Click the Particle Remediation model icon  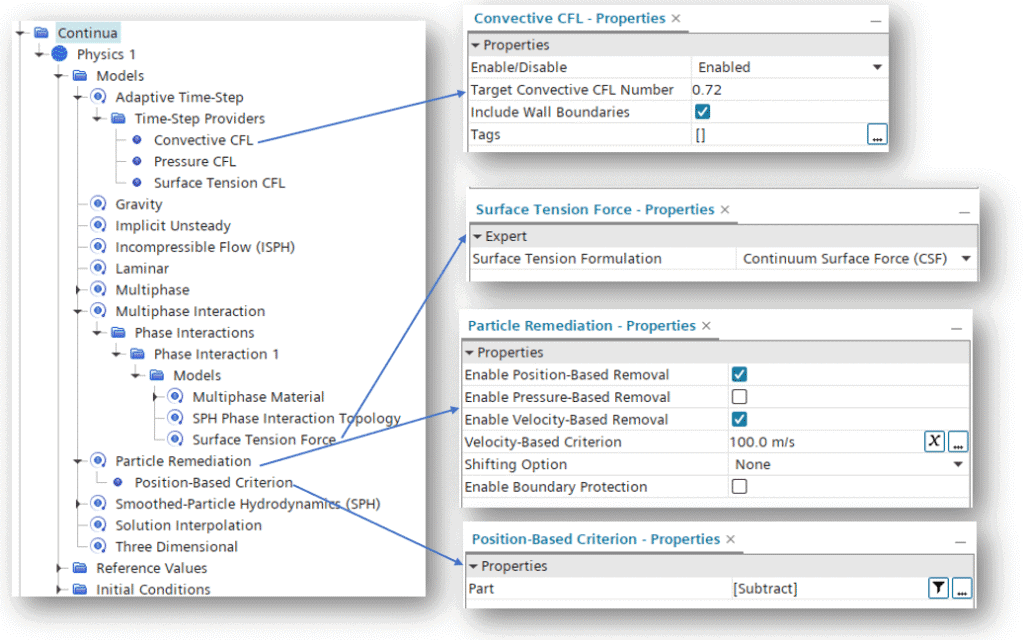(98, 461)
